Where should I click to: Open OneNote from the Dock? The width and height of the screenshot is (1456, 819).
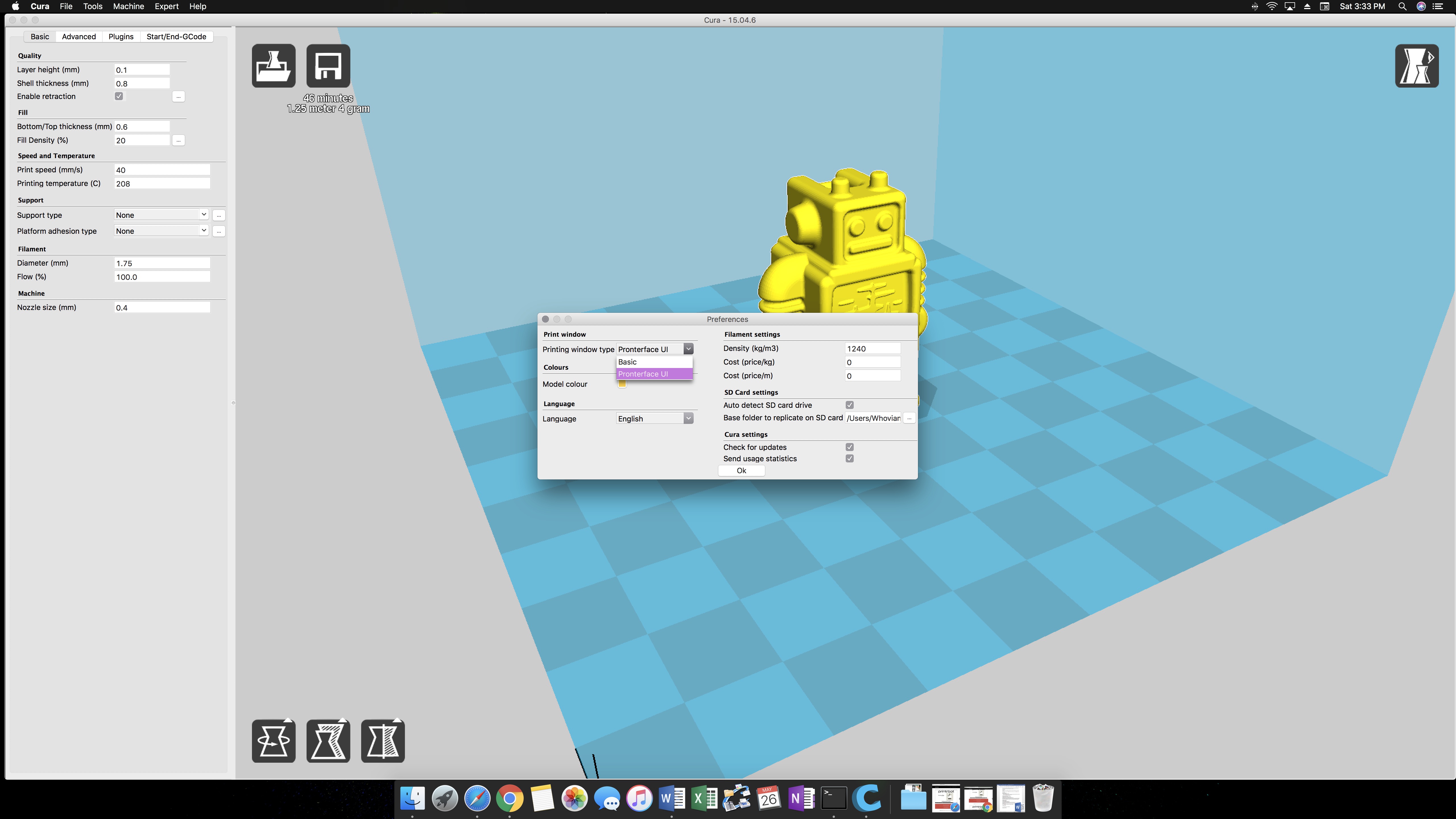(801, 798)
